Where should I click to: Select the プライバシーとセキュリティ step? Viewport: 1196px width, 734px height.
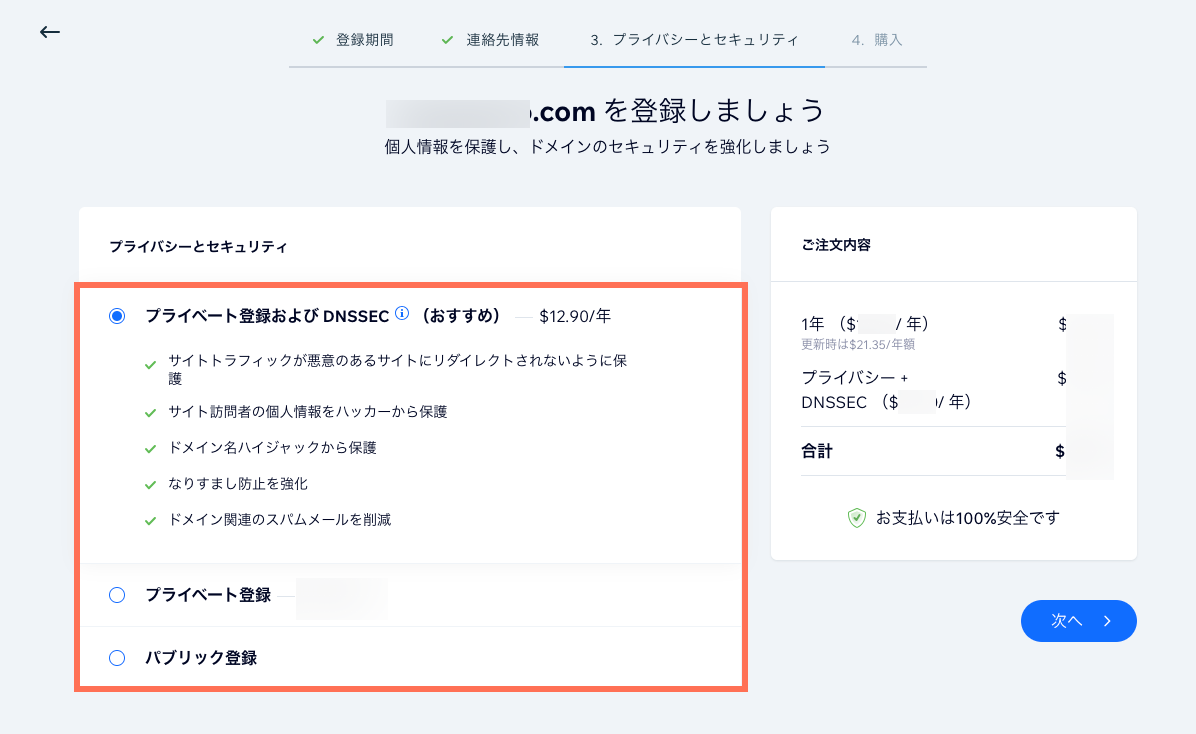click(x=694, y=40)
